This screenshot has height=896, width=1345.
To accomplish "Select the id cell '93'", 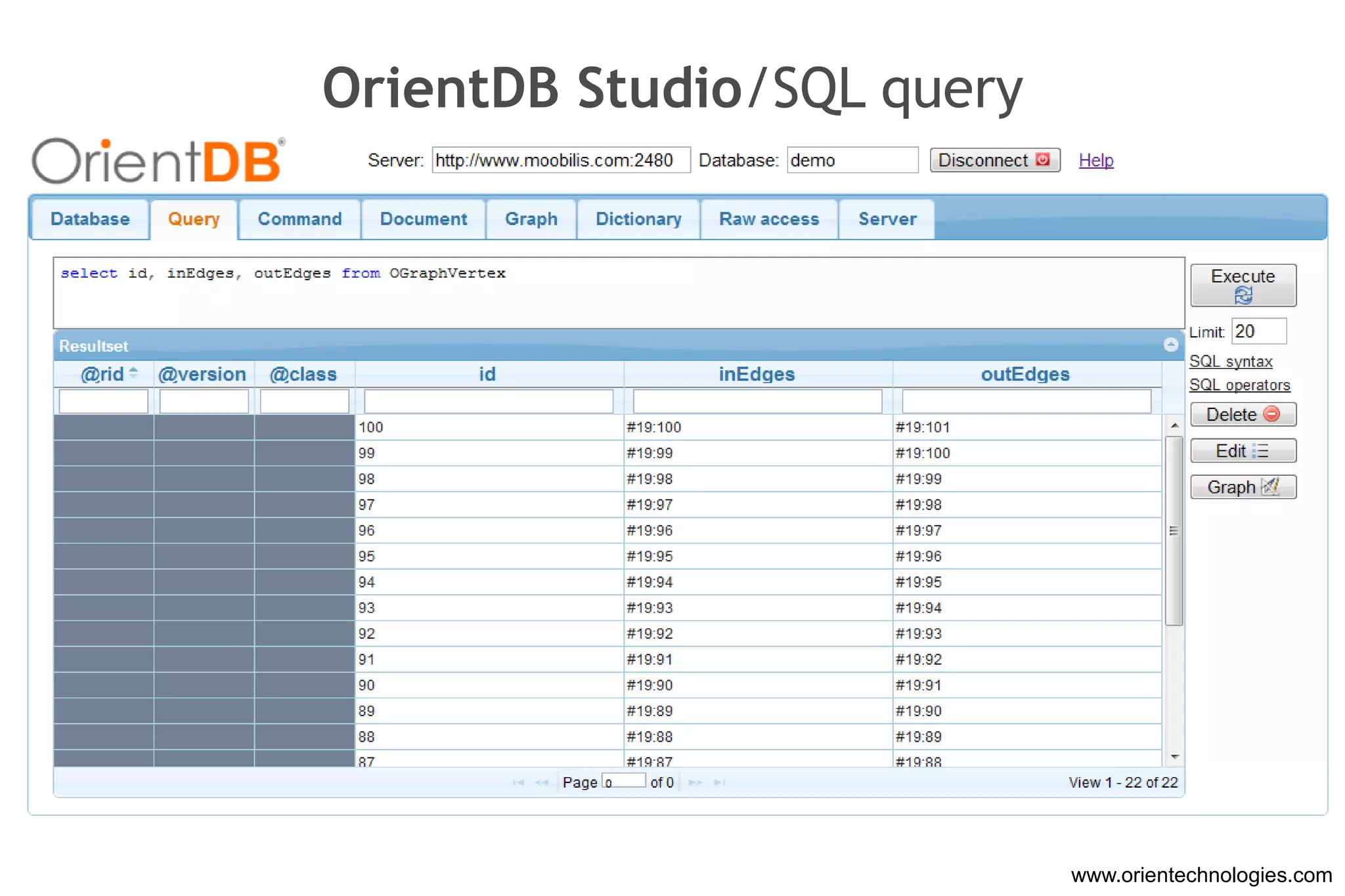I will [489, 608].
